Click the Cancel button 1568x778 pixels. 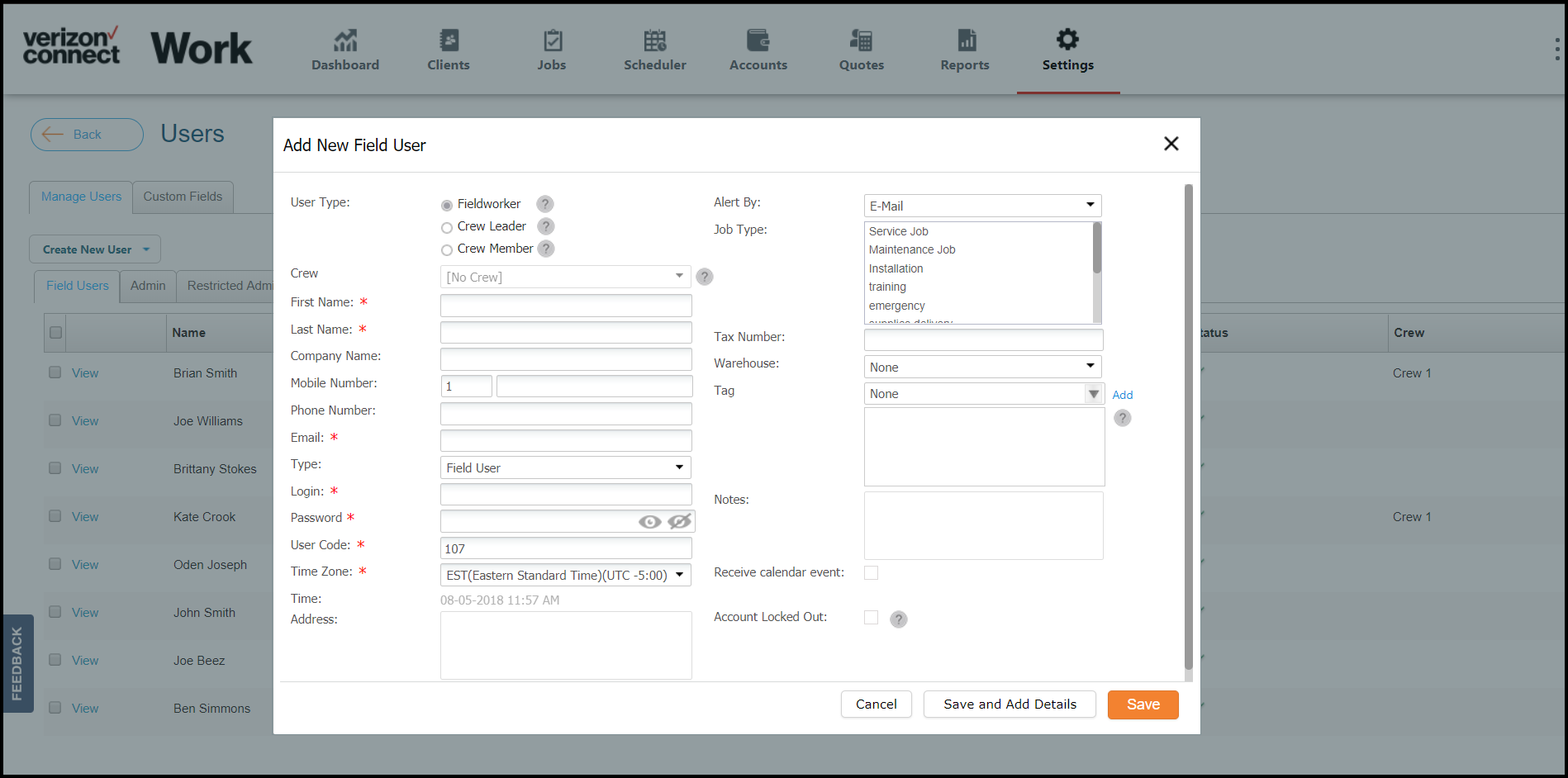coord(876,704)
